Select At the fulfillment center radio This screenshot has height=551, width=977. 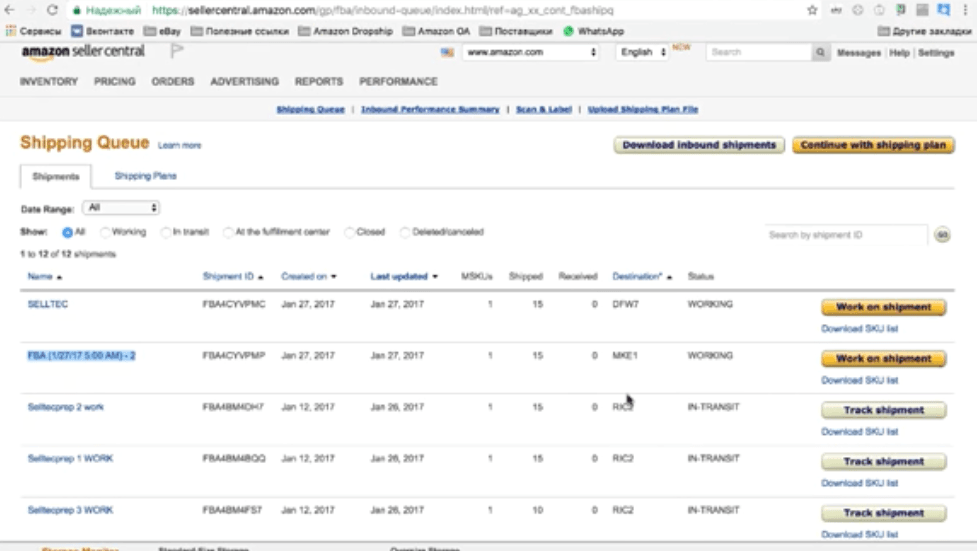pos(228,232)
